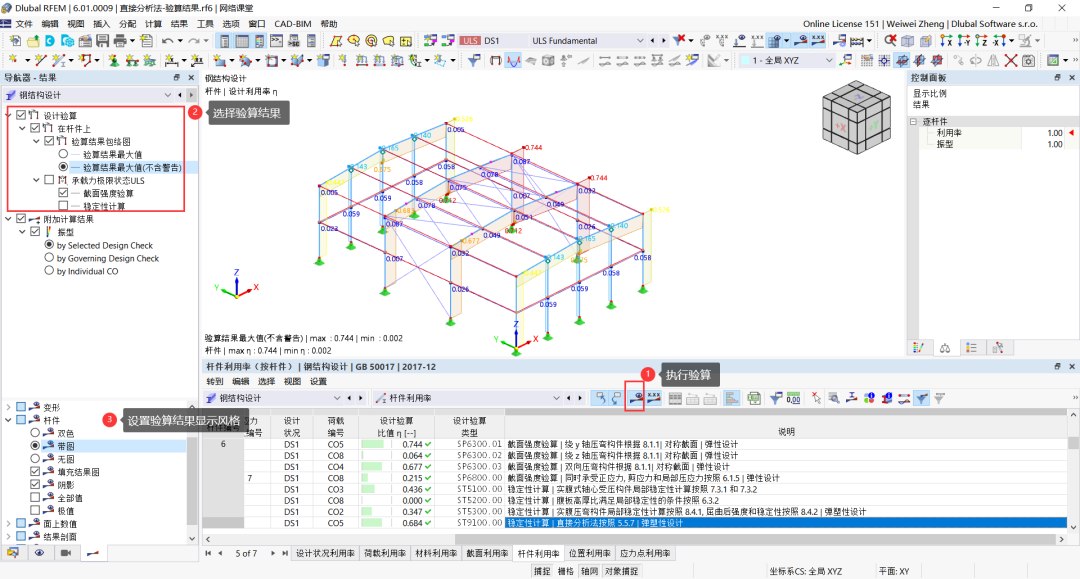This screenshot has width=1080, height=579.
Task: Click the navigator views camera tab icon
Action: point(66,553)
